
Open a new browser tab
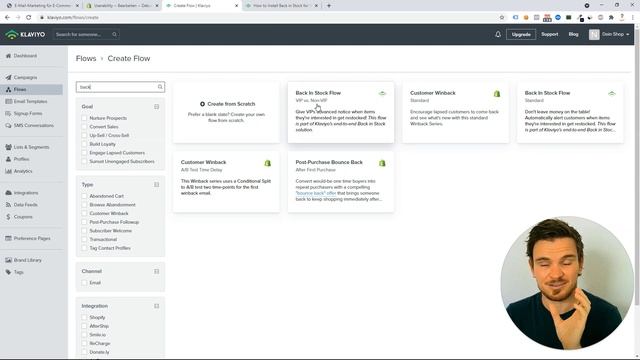[329, 6]
